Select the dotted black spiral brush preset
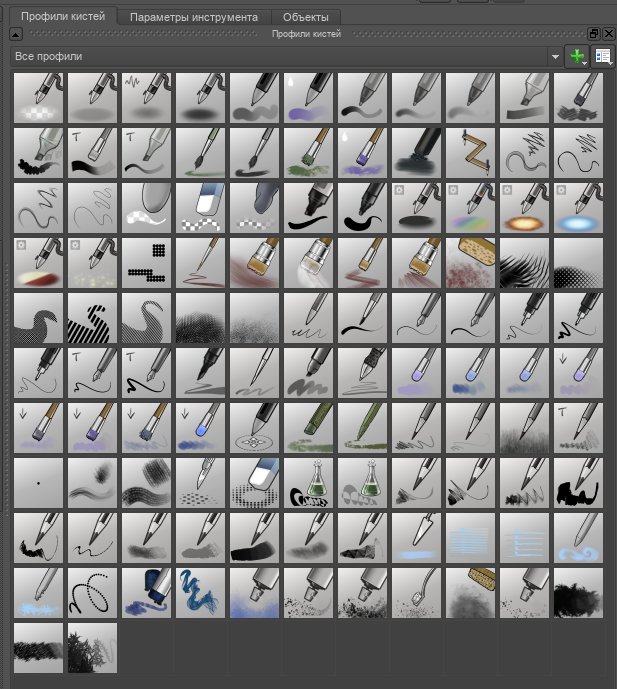Image resolution: width=617 pixels, height=689 pixels. click(92, 593)
